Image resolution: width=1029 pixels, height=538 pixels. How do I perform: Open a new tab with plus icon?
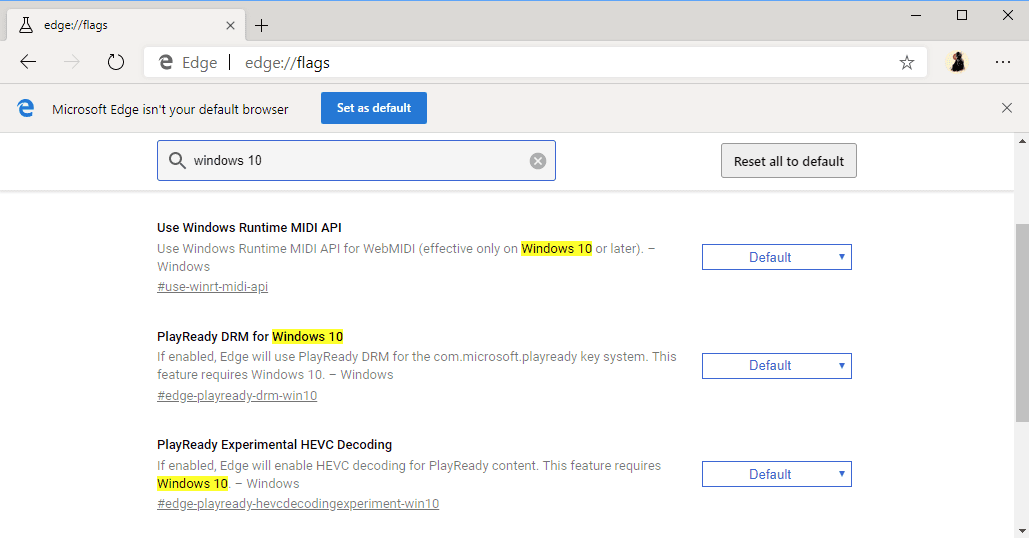tap(261, 26)
